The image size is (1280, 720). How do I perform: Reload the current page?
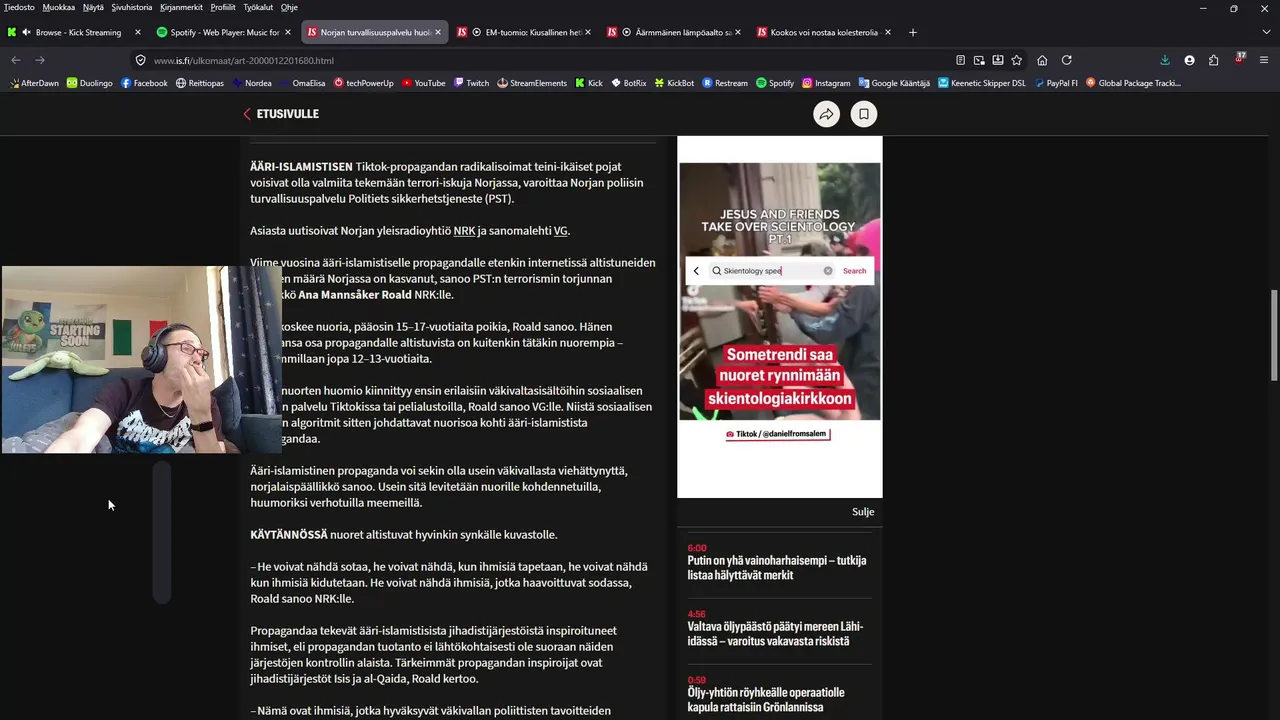tap(1067, 60)
